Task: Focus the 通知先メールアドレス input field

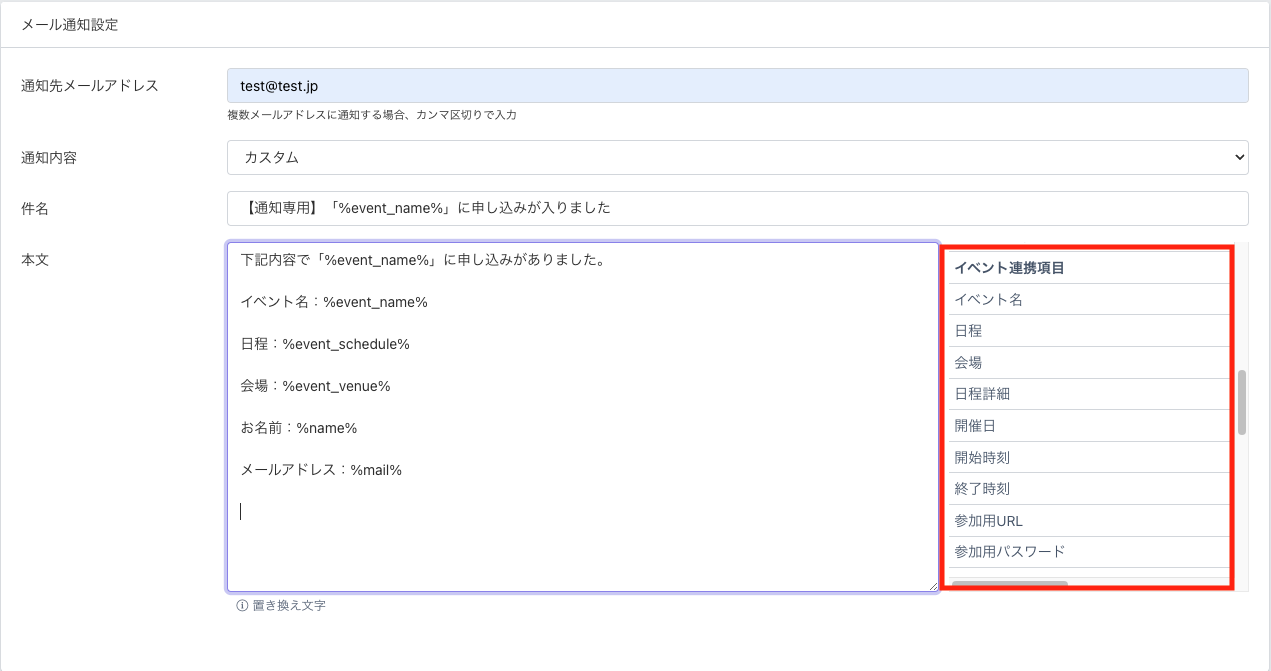Action: [737, 86]
